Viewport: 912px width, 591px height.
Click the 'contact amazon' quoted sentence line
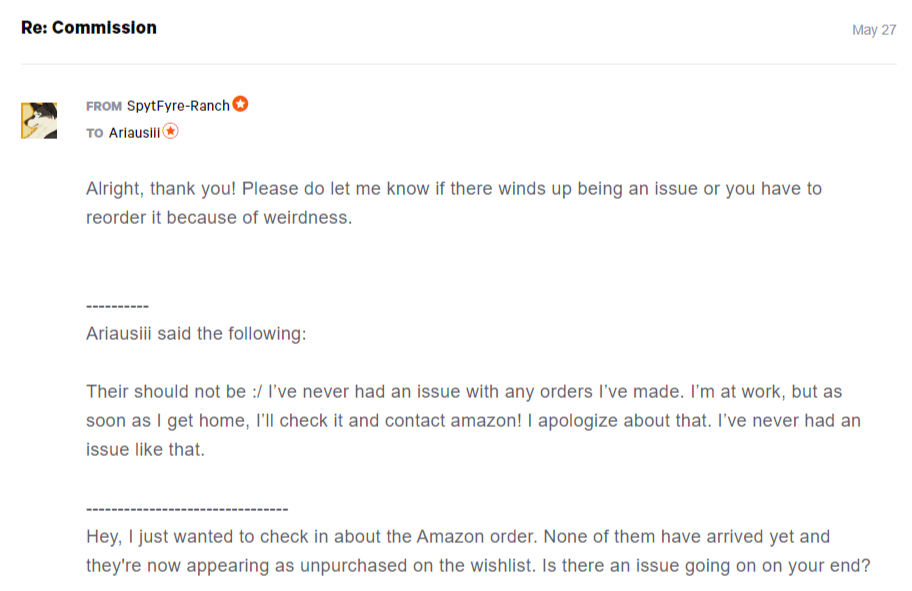(473, 421)
